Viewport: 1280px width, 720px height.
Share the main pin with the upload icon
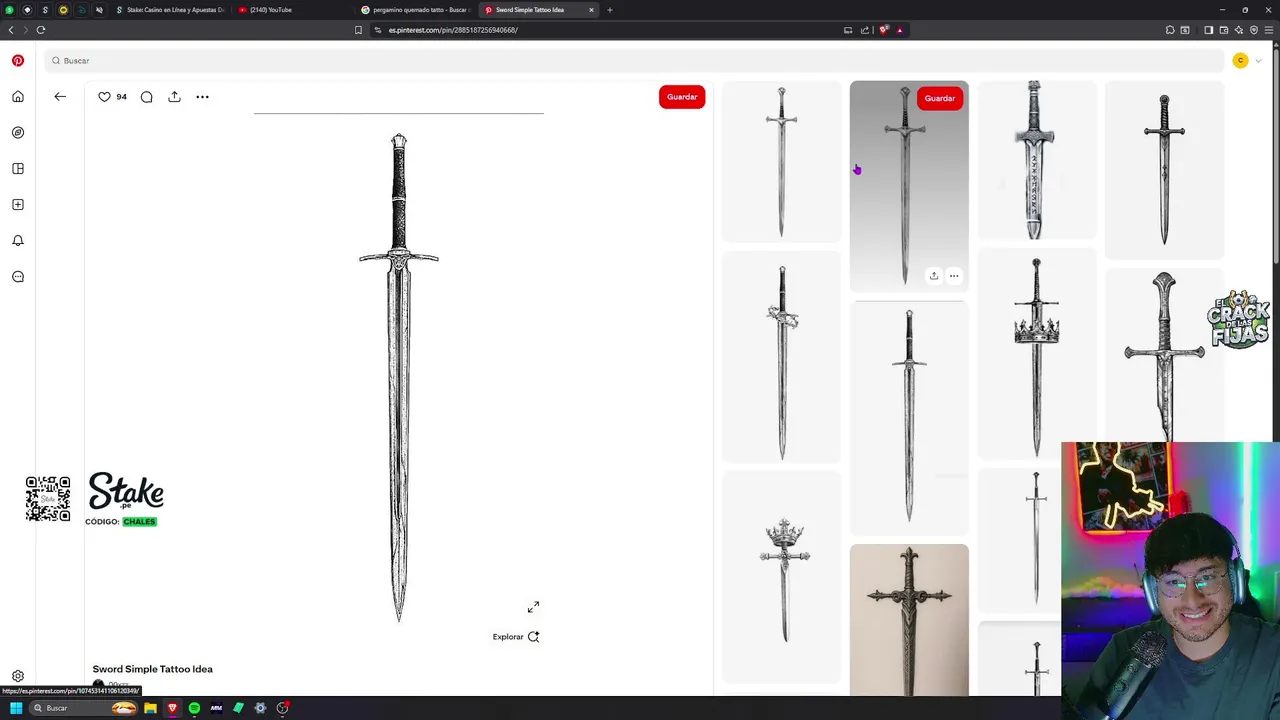click(174, 97)
